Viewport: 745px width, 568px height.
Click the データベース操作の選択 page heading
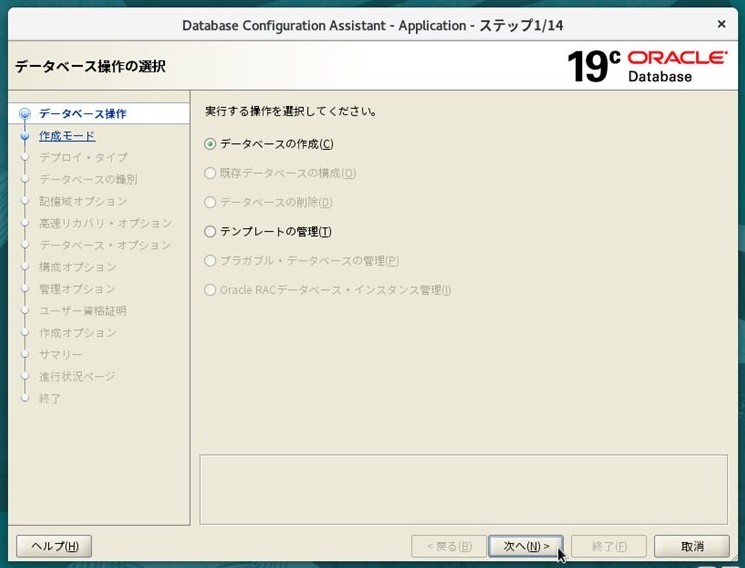click(91, 66)
